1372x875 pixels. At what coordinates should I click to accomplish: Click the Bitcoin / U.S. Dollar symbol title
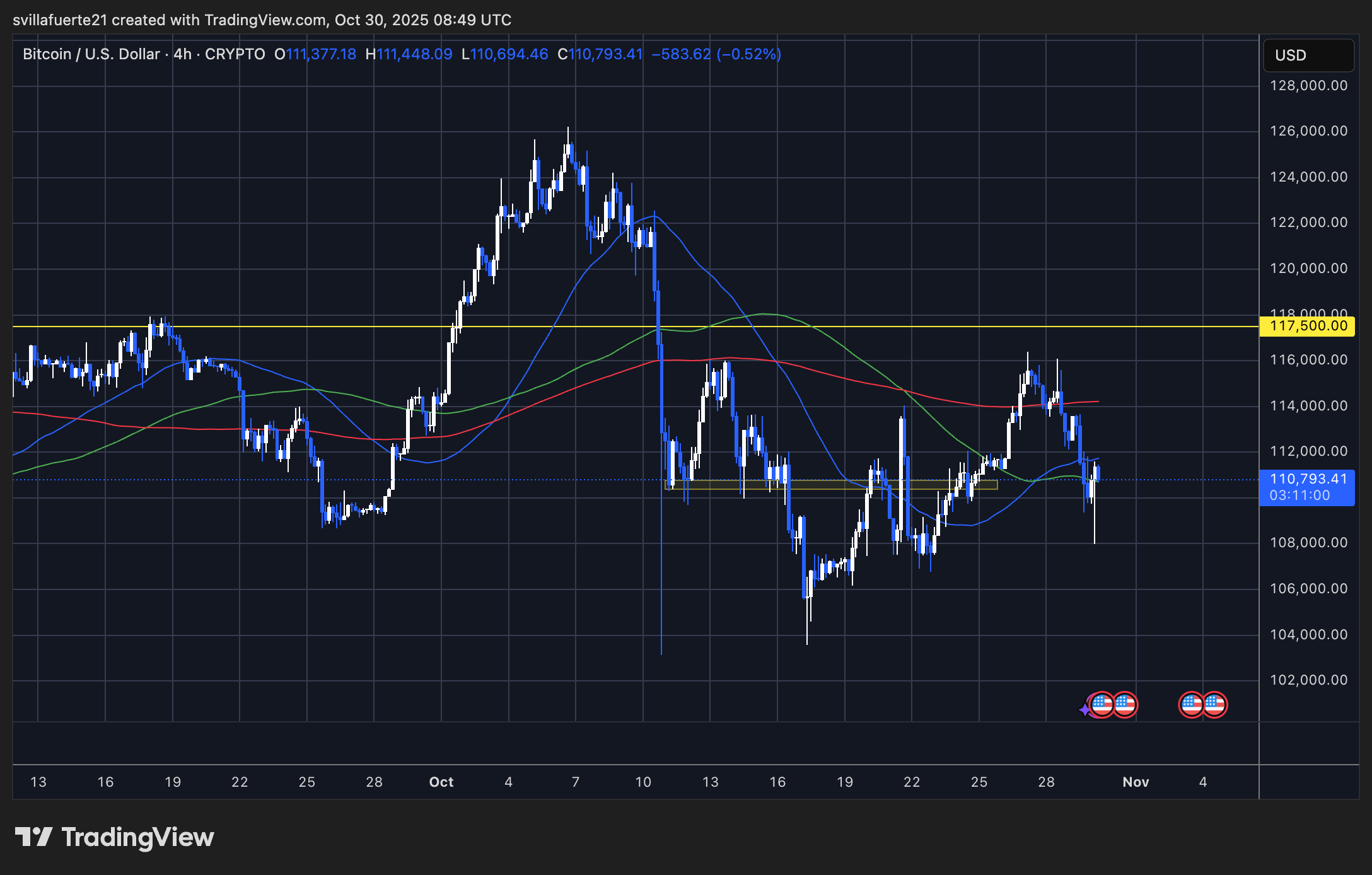91,54
